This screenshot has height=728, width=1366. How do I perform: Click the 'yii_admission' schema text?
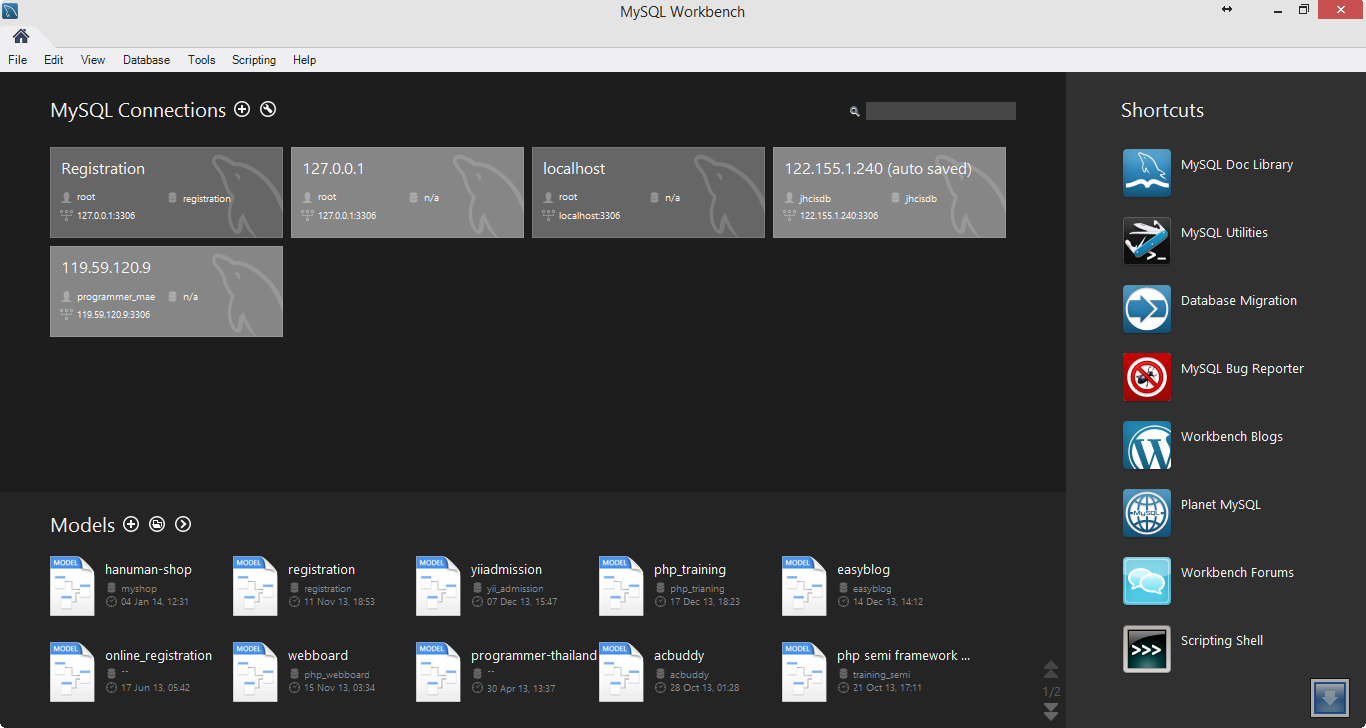[515, 589]
